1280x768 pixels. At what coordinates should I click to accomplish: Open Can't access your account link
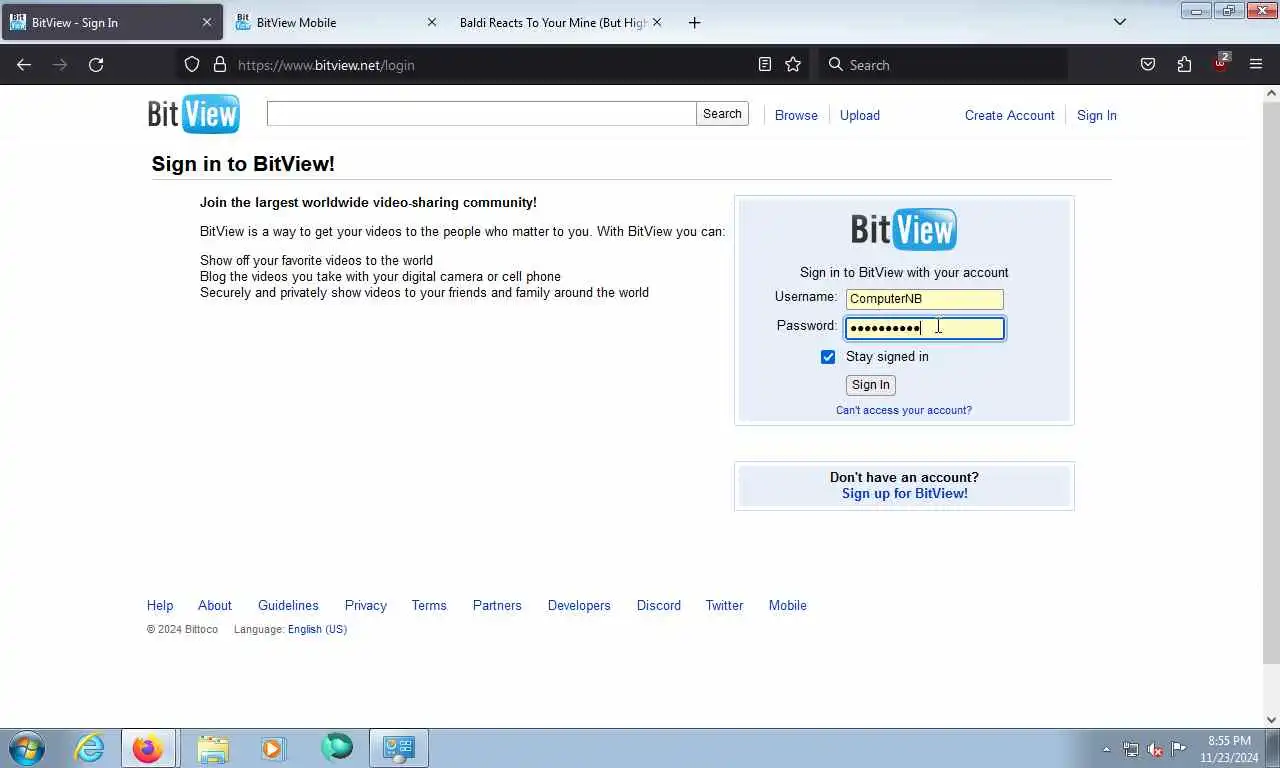click(x=904, y=410)
